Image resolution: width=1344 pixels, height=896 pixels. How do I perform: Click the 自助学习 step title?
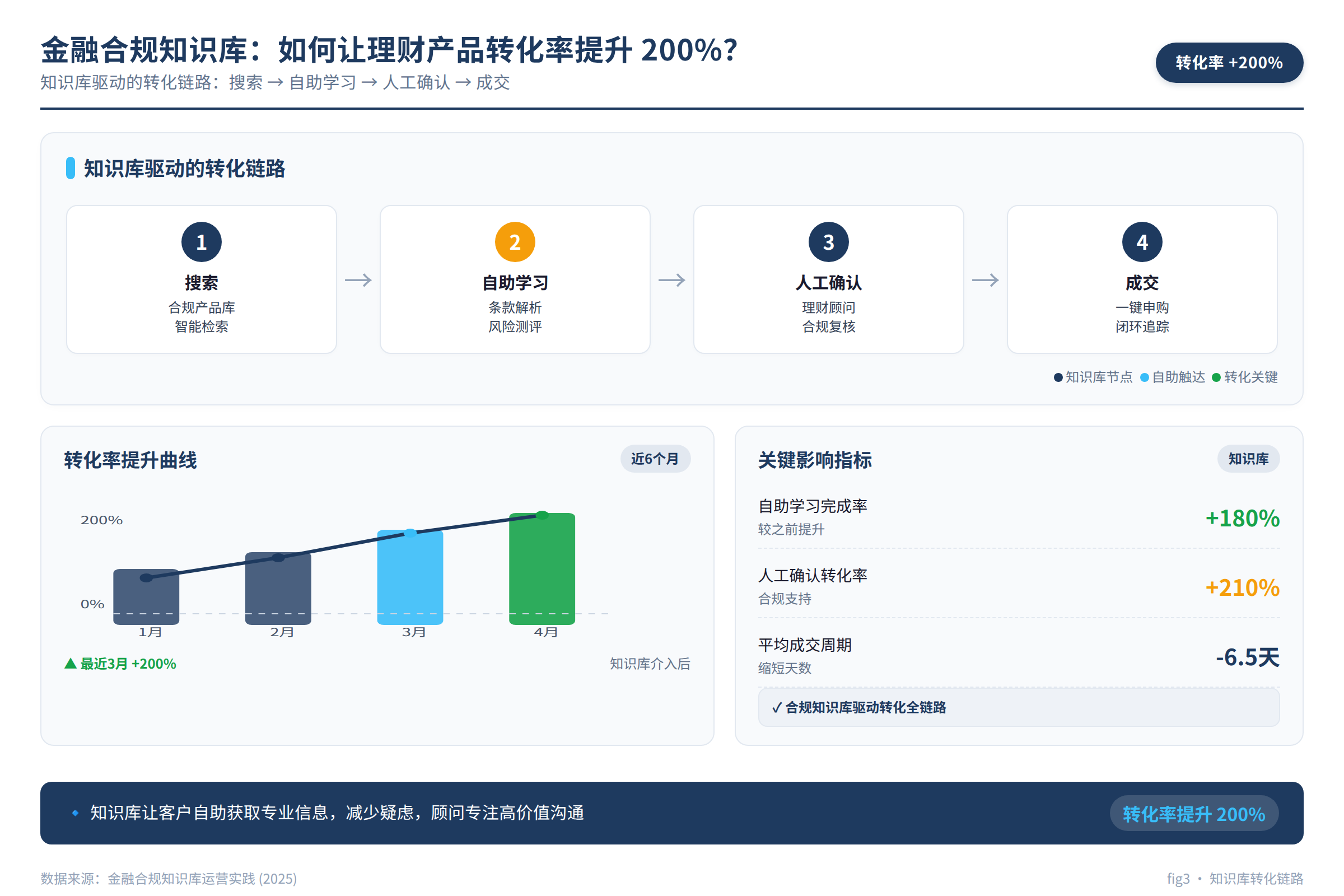click(x=515, y=283)
